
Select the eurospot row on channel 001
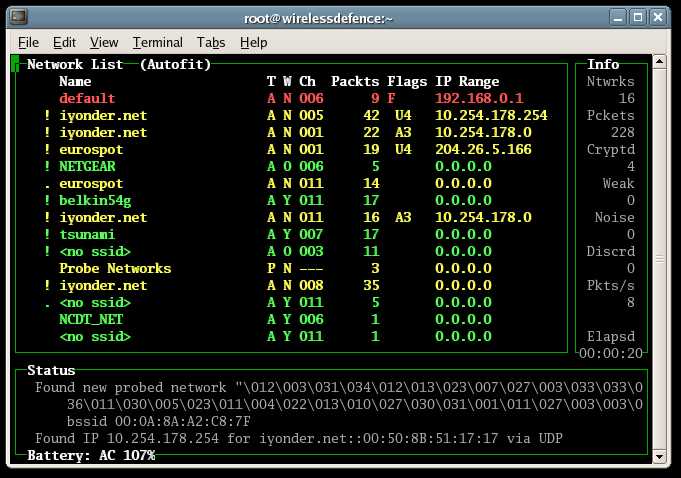[x=291, y=149]
